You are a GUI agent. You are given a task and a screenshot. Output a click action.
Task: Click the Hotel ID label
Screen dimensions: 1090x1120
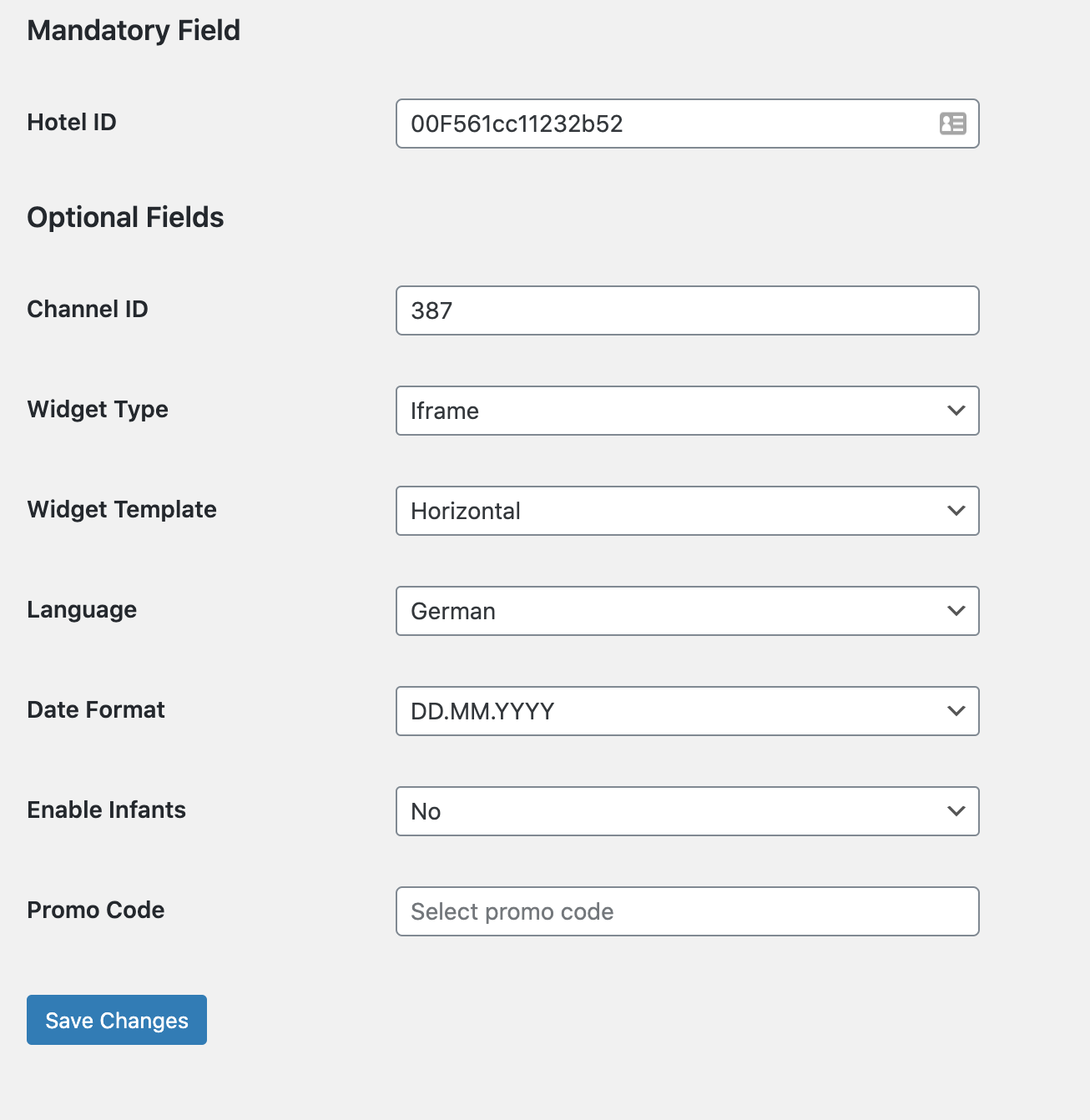tap(72, 123)
